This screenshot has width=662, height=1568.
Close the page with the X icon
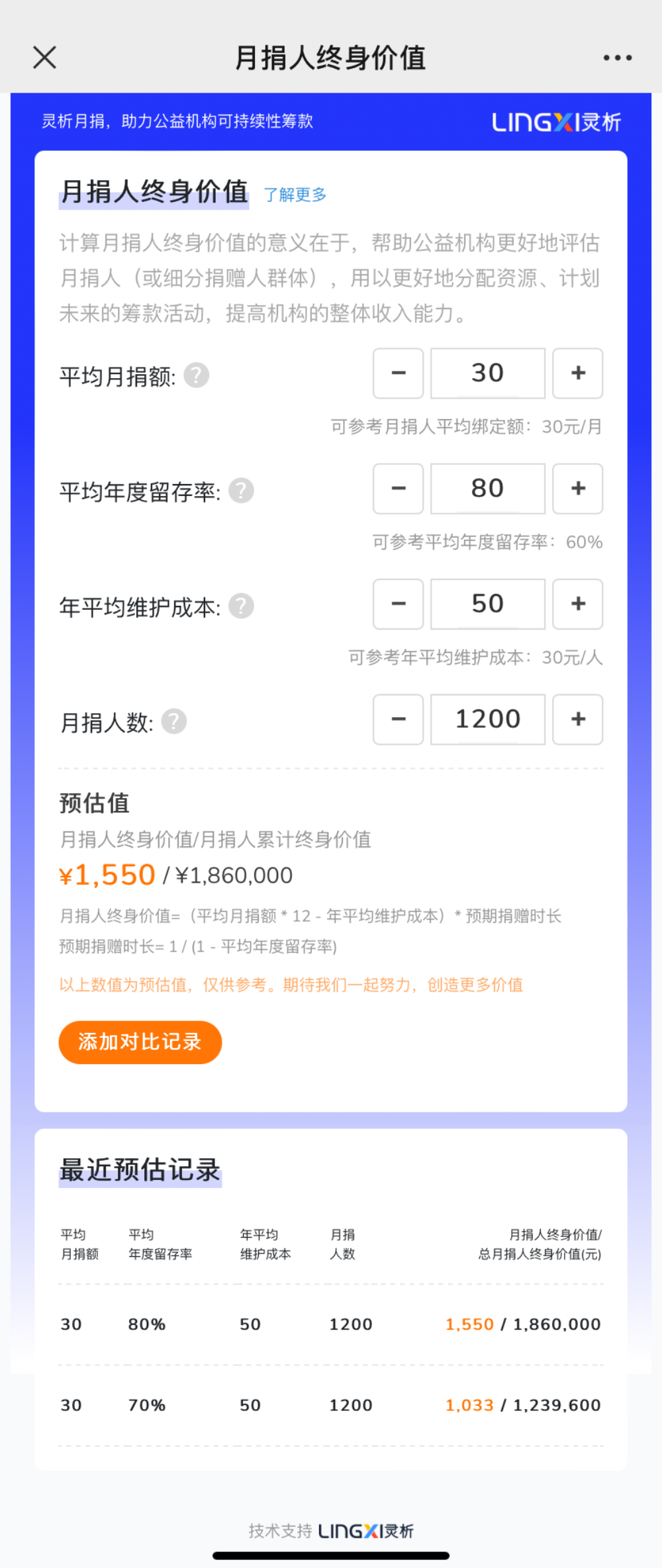pyautogui.click(x=44, y=58)
